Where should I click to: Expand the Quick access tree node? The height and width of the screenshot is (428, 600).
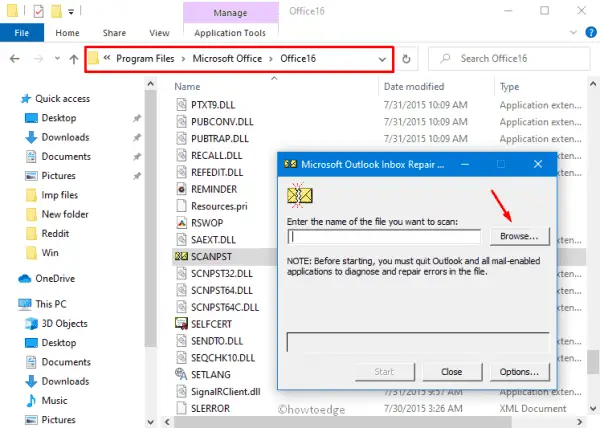8,99
